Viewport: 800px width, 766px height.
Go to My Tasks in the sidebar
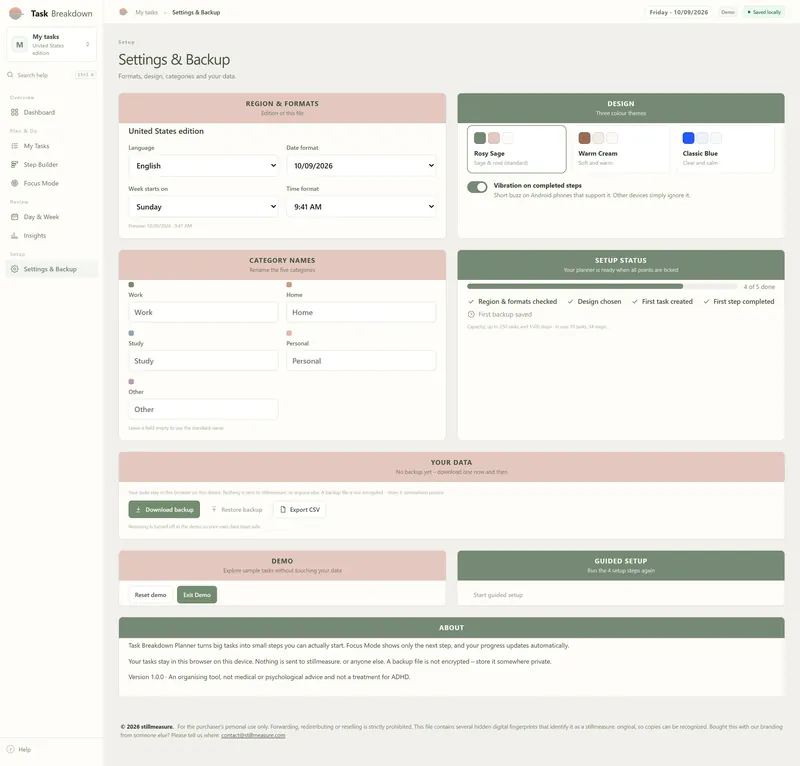pyautogui.click(x=51, y=146)
